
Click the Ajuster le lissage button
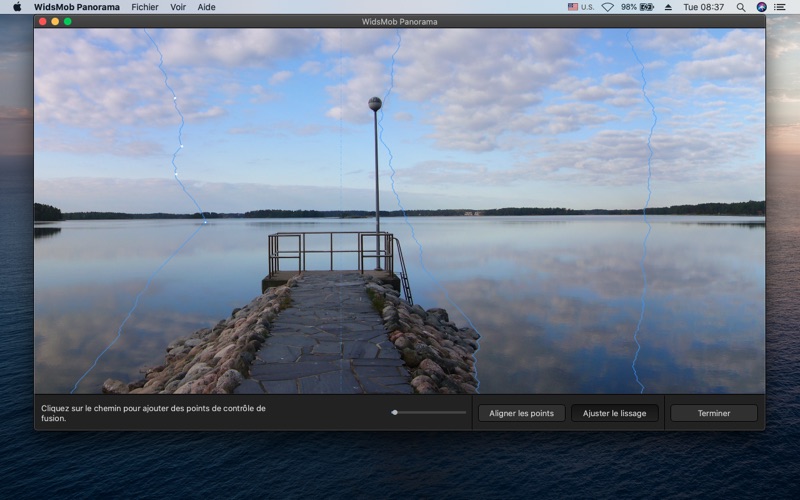pos(614,413)
